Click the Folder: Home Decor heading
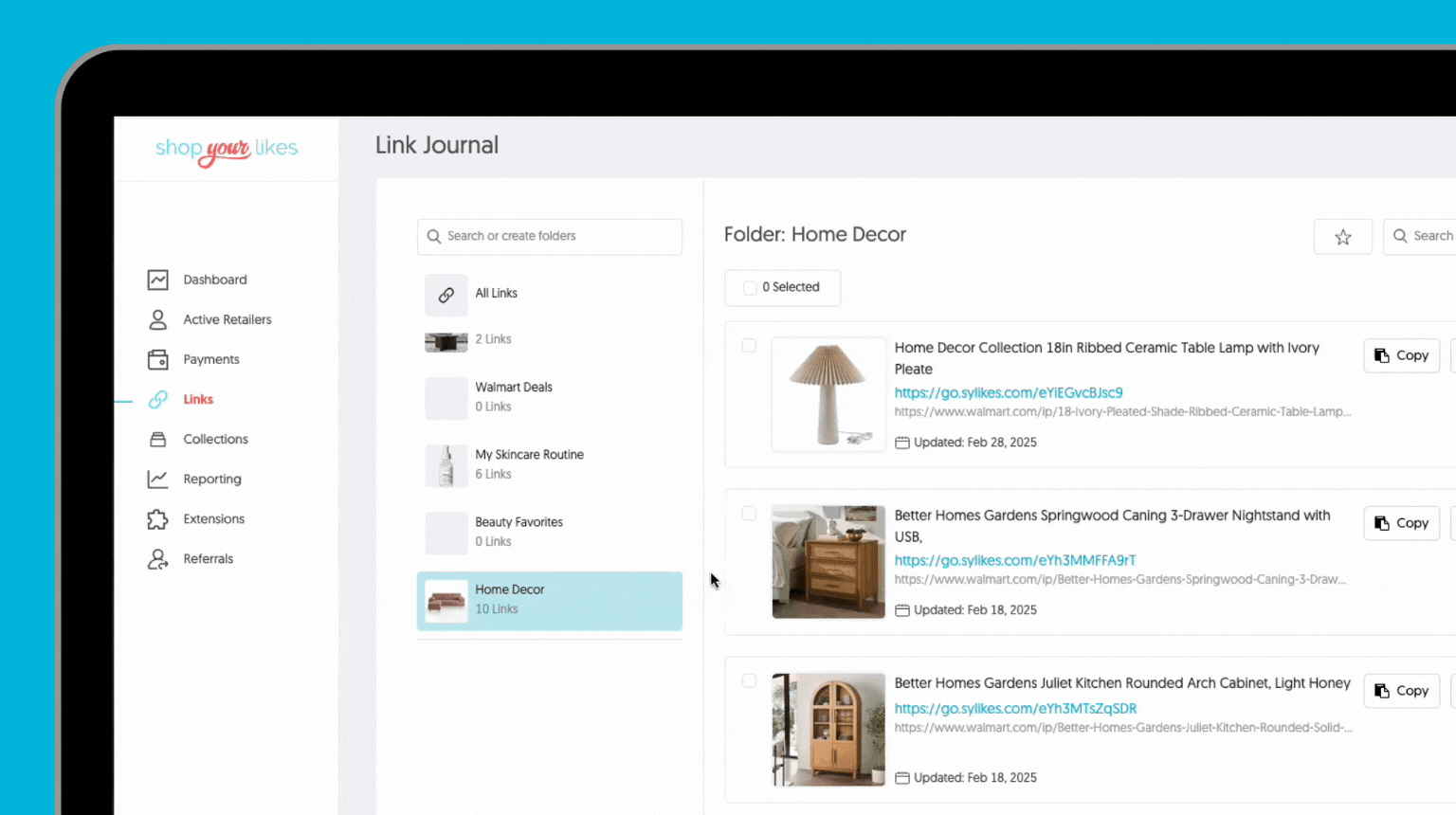The width and height of the screenshot is (1456, 815). [x=815, y=234]
